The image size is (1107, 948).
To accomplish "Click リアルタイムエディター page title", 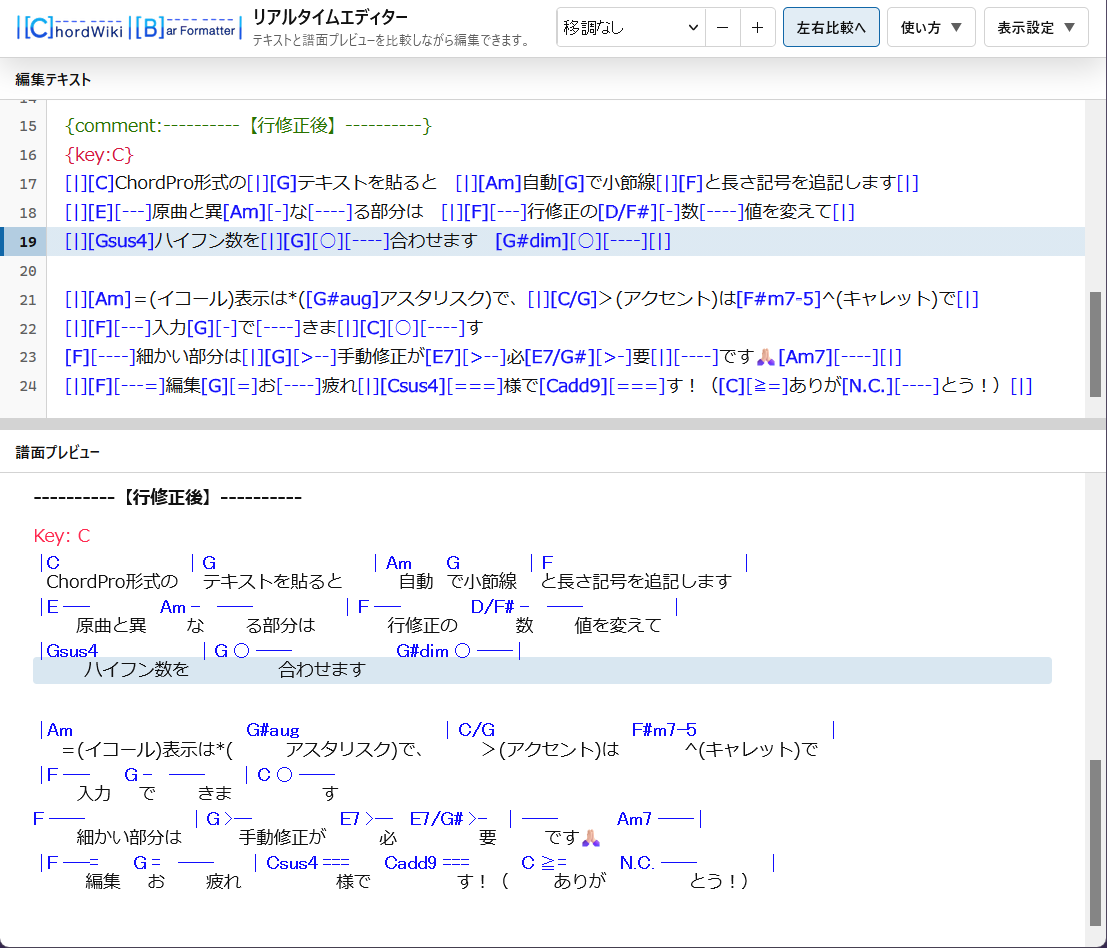I will (x=330, y=18).
